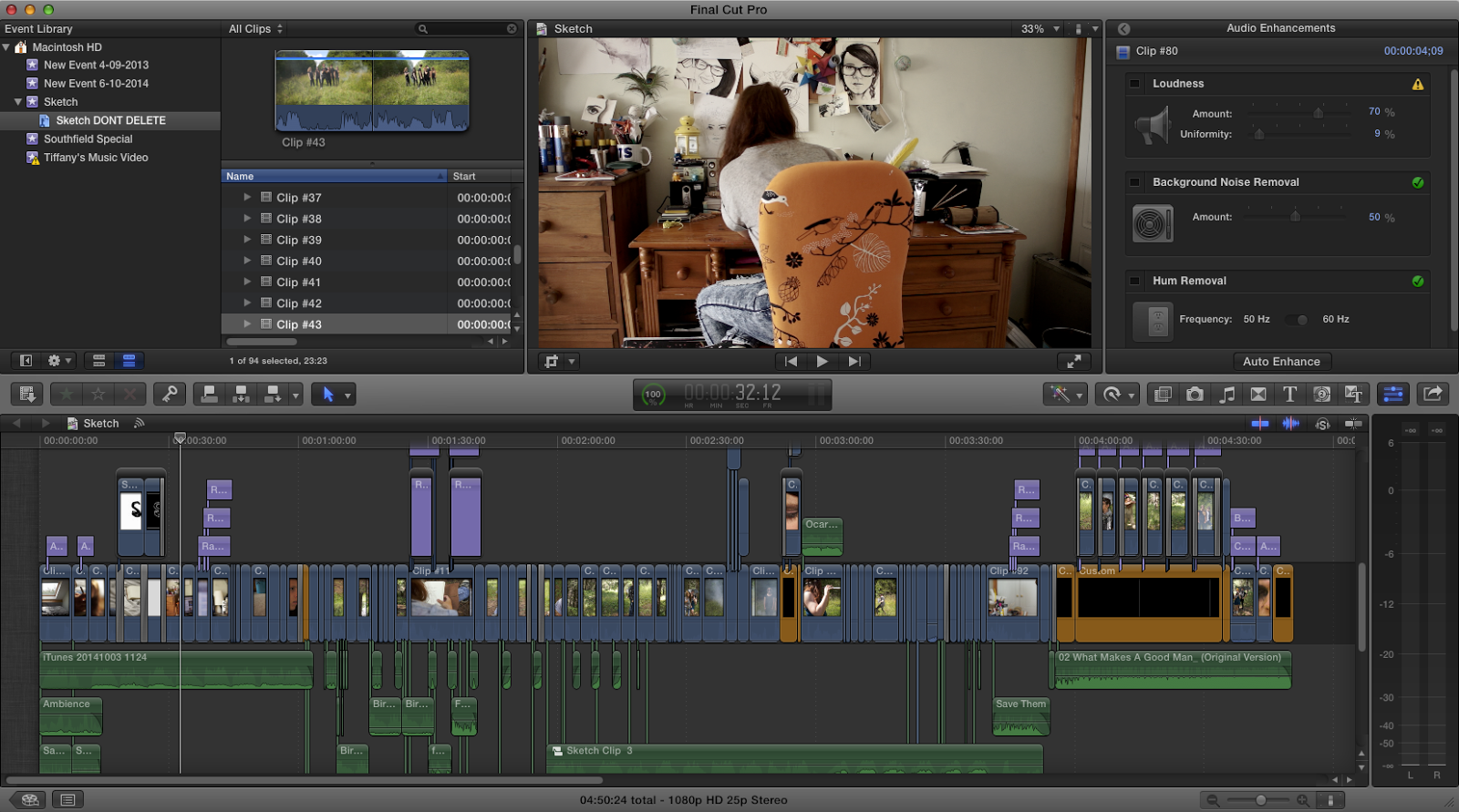Open the Titles Browser T icon
This screenshot has height=812, width=1459.
1289,394
